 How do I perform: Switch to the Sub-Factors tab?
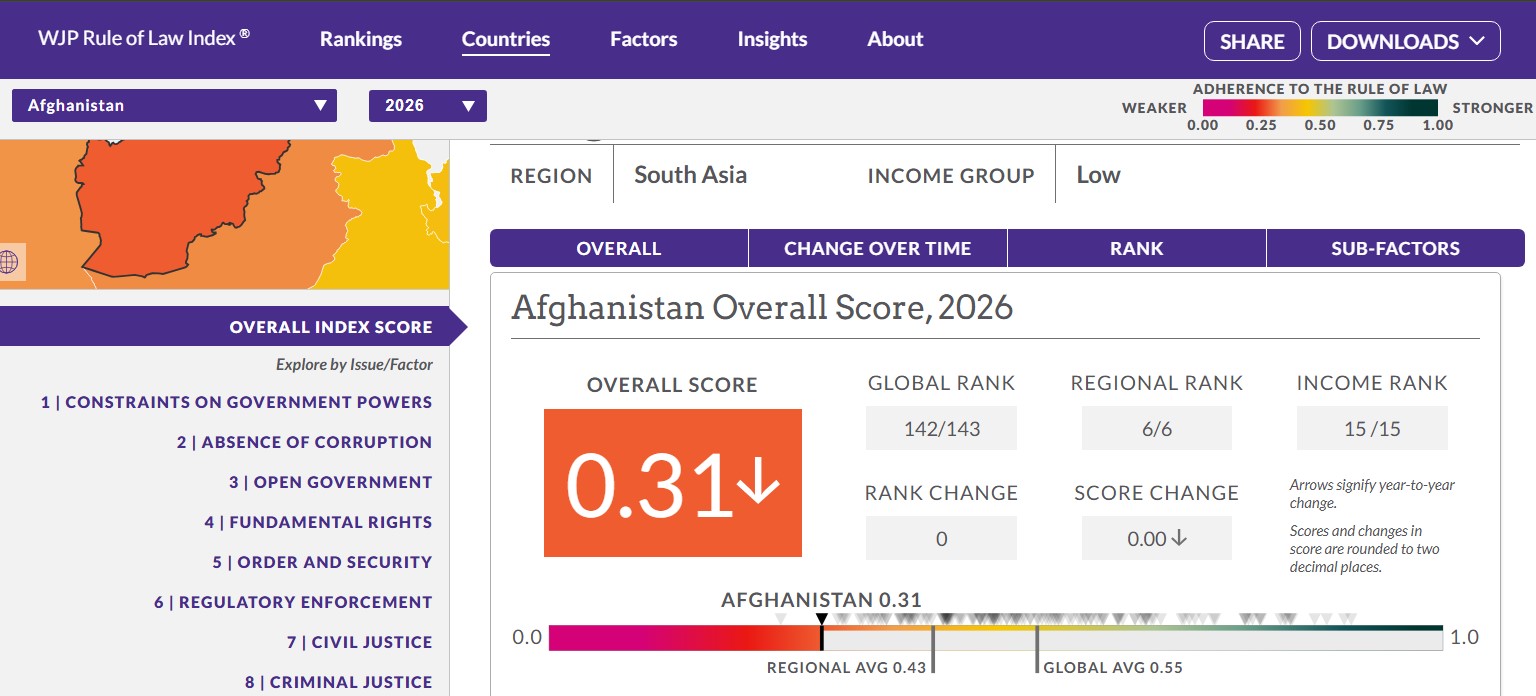pos(1395,248)
